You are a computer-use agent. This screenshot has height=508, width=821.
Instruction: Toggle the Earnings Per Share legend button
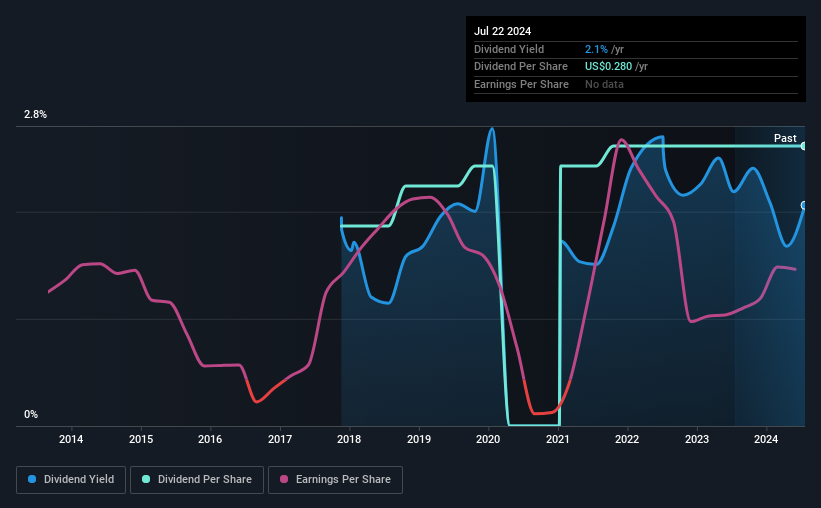click(x=335, y=480)
